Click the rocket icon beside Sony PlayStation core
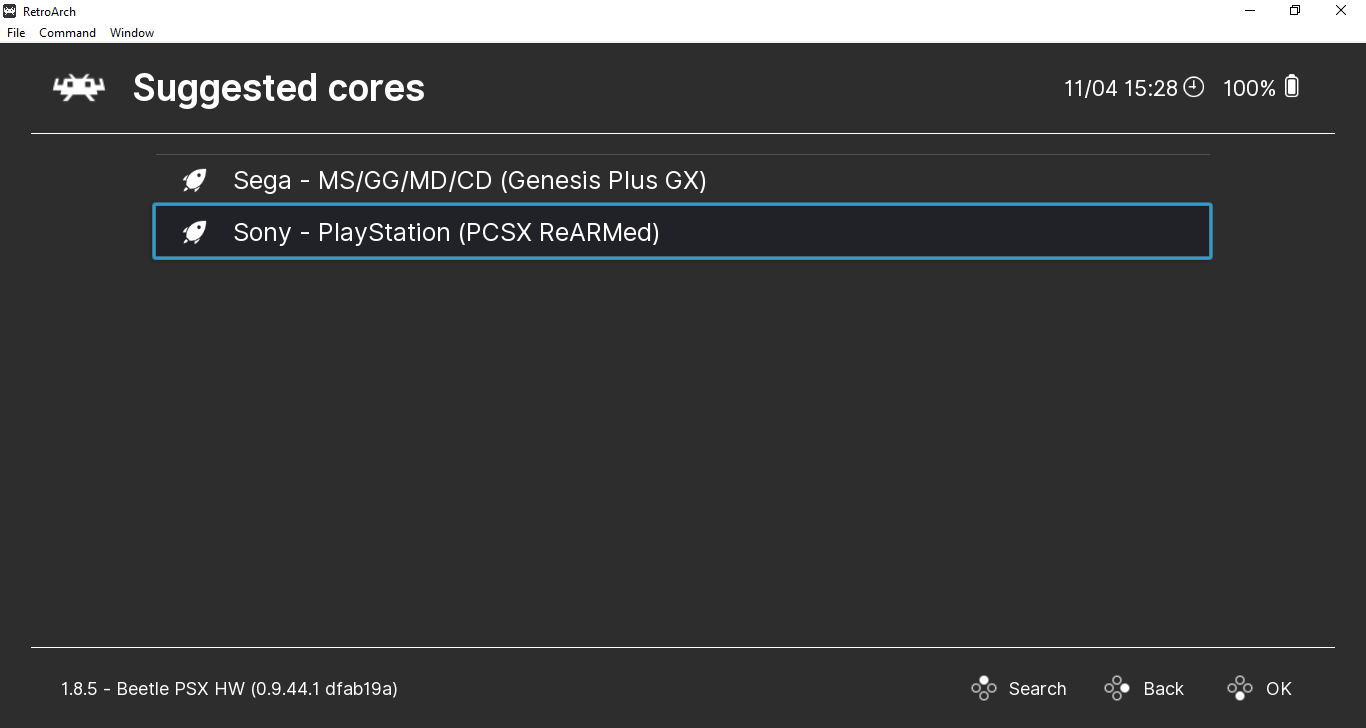This screenshot has width=1366, height=728. point(194,233)
